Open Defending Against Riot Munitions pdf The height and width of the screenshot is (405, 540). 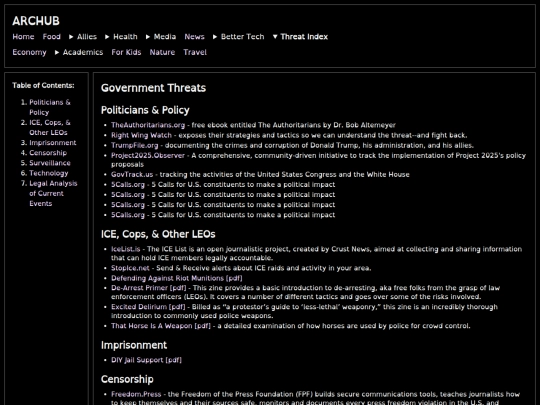tap(177, 278)
